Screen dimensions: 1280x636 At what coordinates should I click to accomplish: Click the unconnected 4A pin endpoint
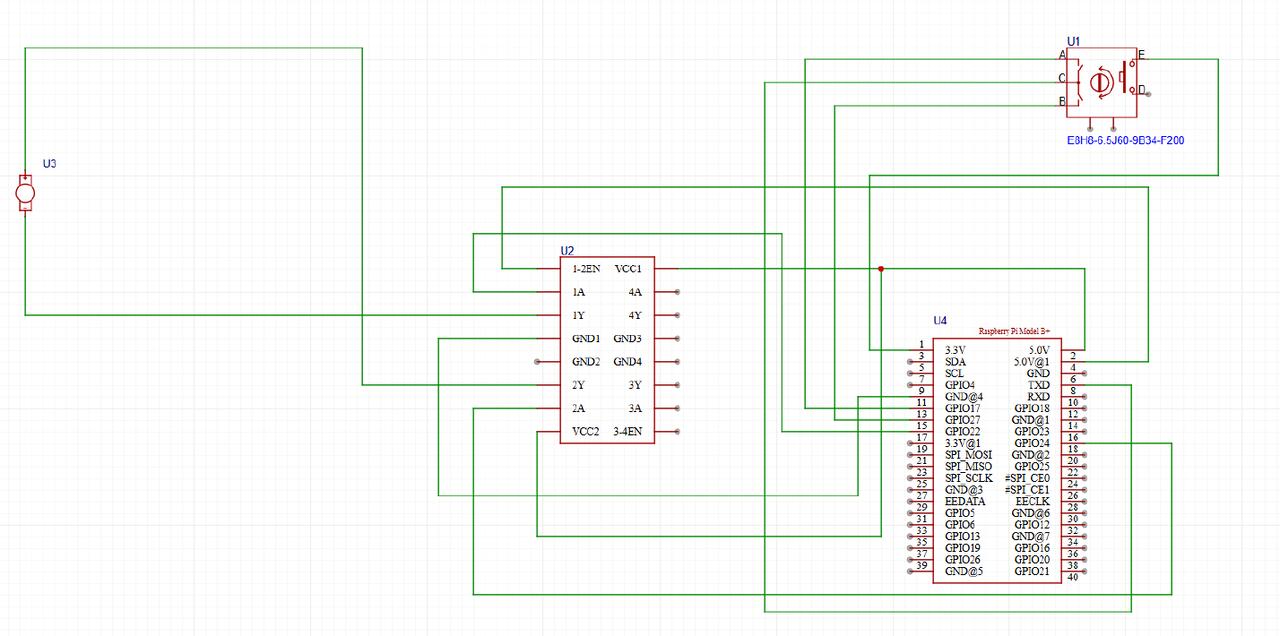point(678,292)
